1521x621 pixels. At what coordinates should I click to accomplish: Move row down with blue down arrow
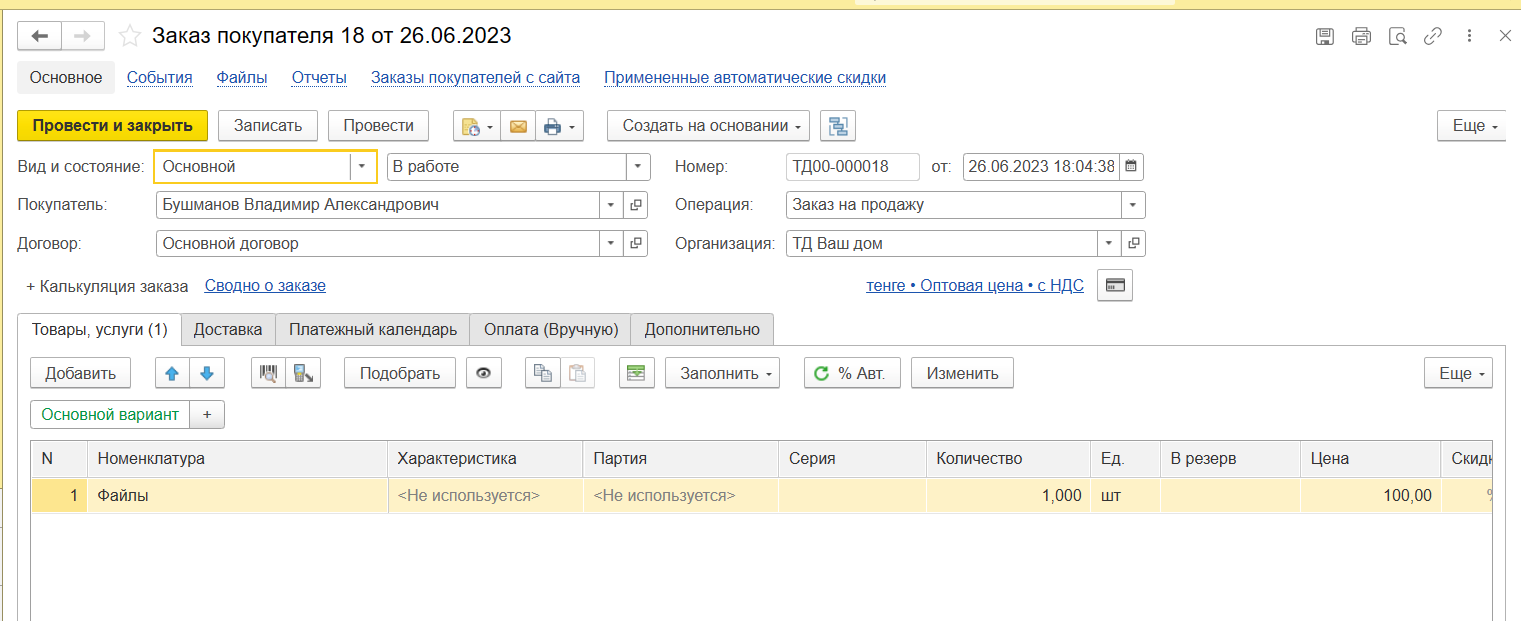pos(207,373)
